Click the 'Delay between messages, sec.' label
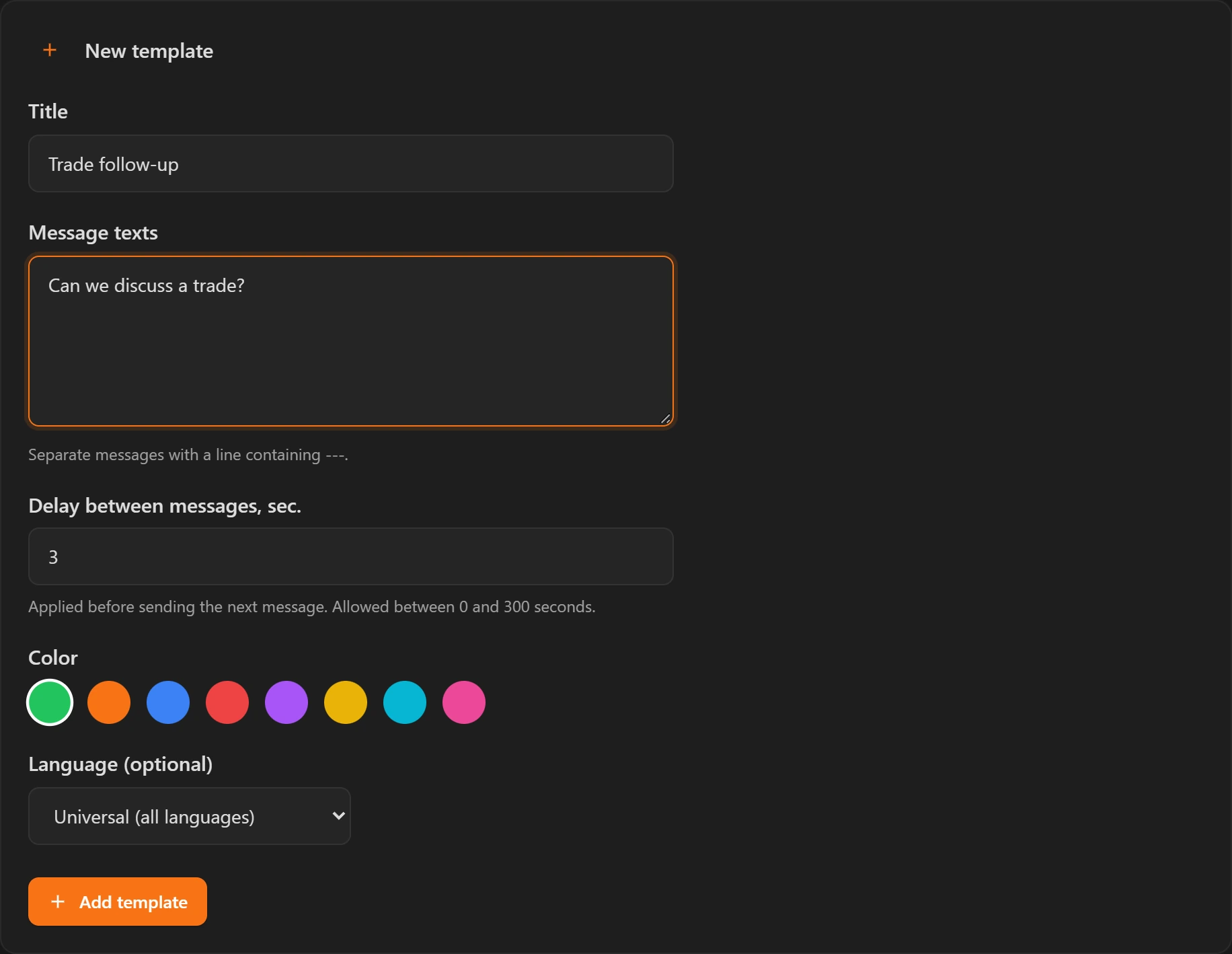This screenshot has height=954, width=1232. [165, 506]
